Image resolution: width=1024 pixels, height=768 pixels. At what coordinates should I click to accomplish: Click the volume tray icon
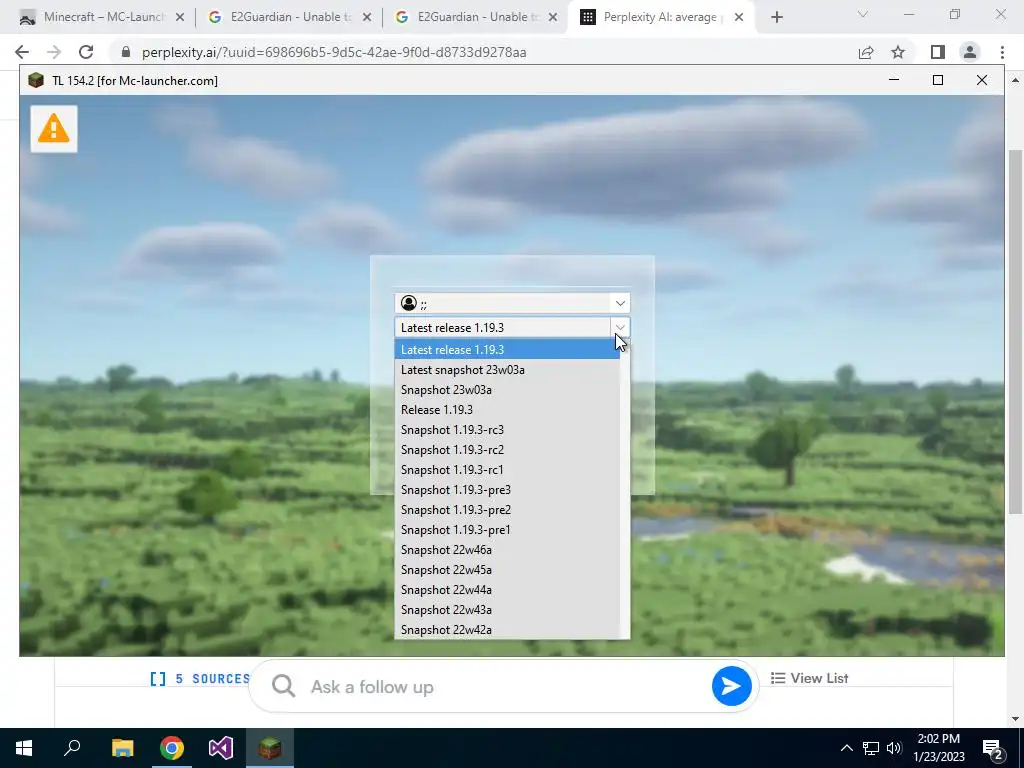894,748
